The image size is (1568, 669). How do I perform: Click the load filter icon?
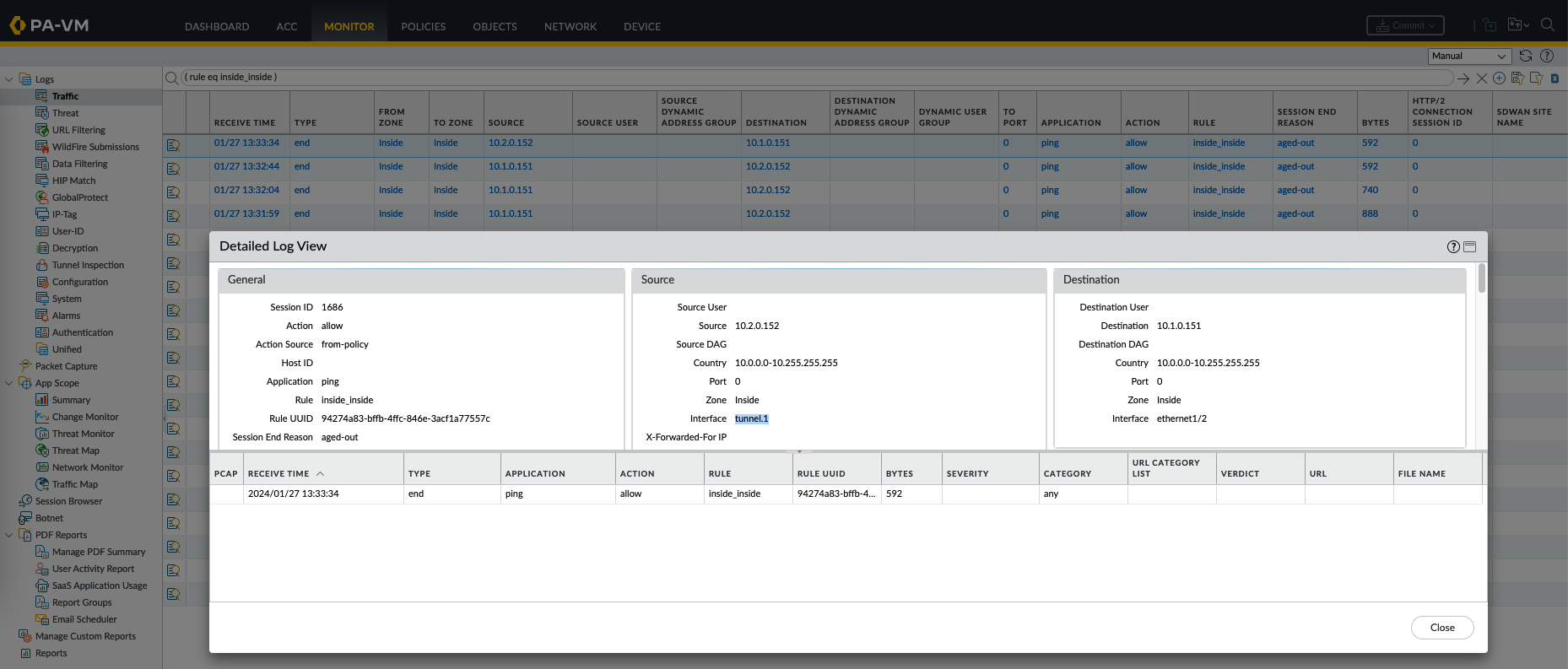1536,78
